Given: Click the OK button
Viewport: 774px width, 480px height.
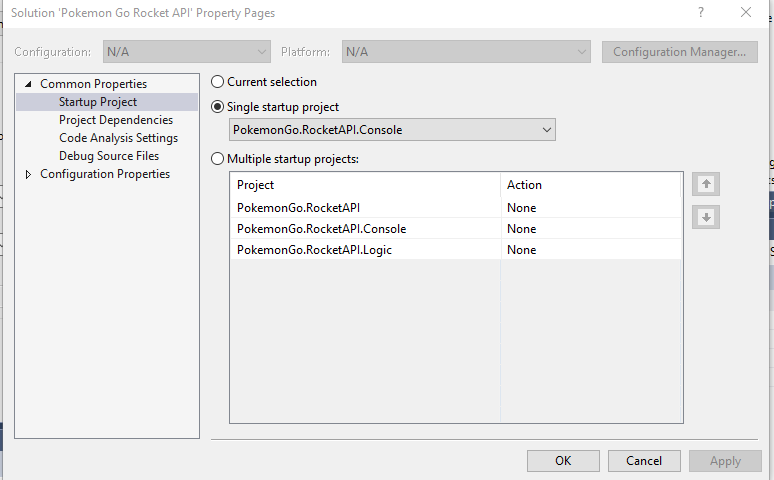Looking at the screenshot, I should coord(563,461).
